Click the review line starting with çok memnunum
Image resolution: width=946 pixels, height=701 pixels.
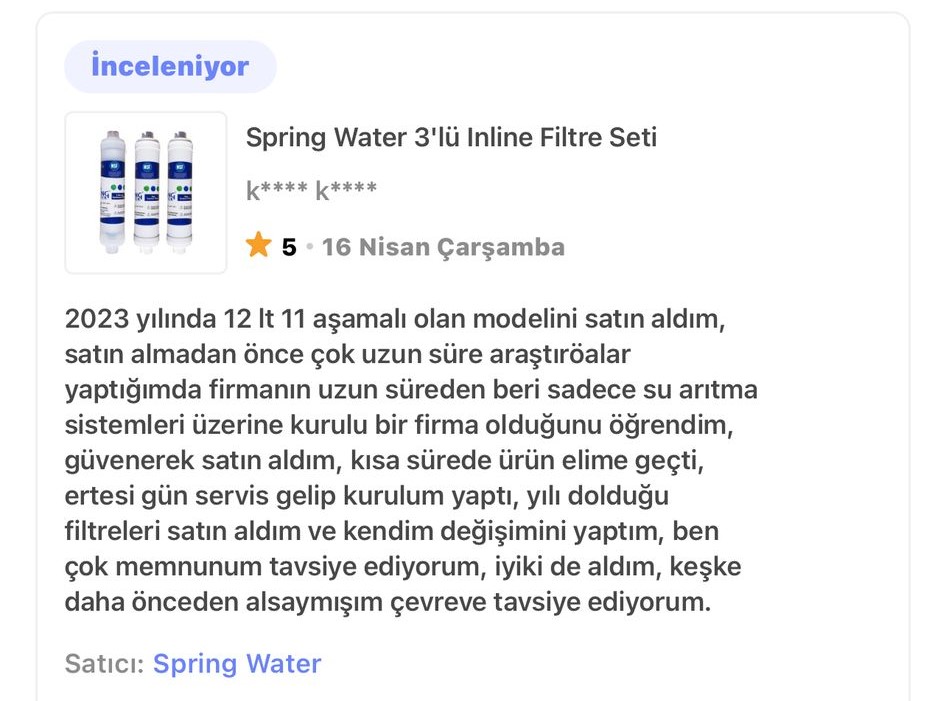403,566
